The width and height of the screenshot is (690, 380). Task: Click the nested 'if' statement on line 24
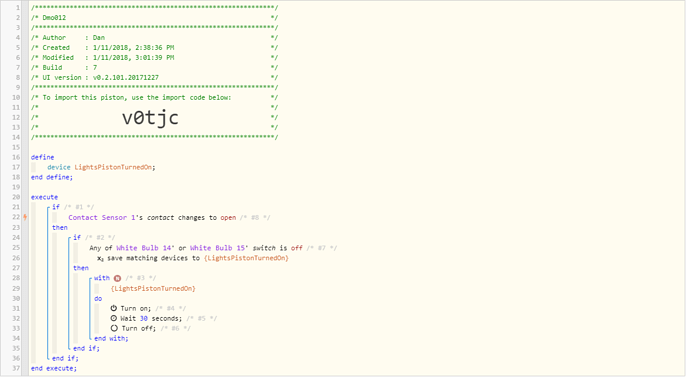point(77,238)
